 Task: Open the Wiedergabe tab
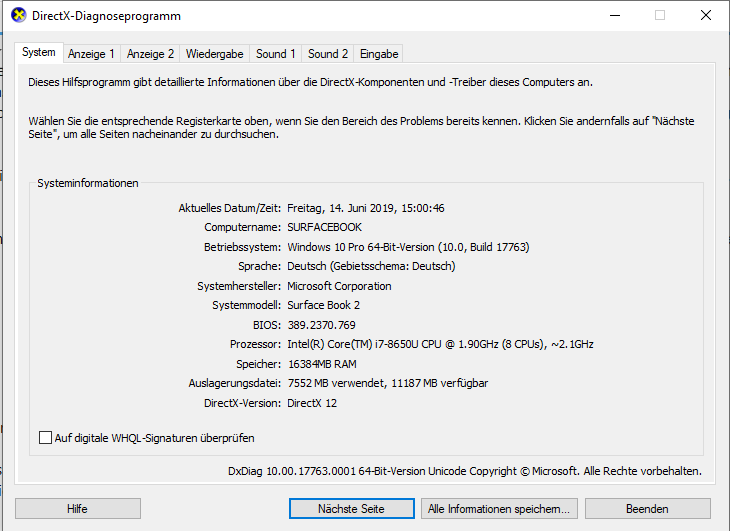point(215,54)
